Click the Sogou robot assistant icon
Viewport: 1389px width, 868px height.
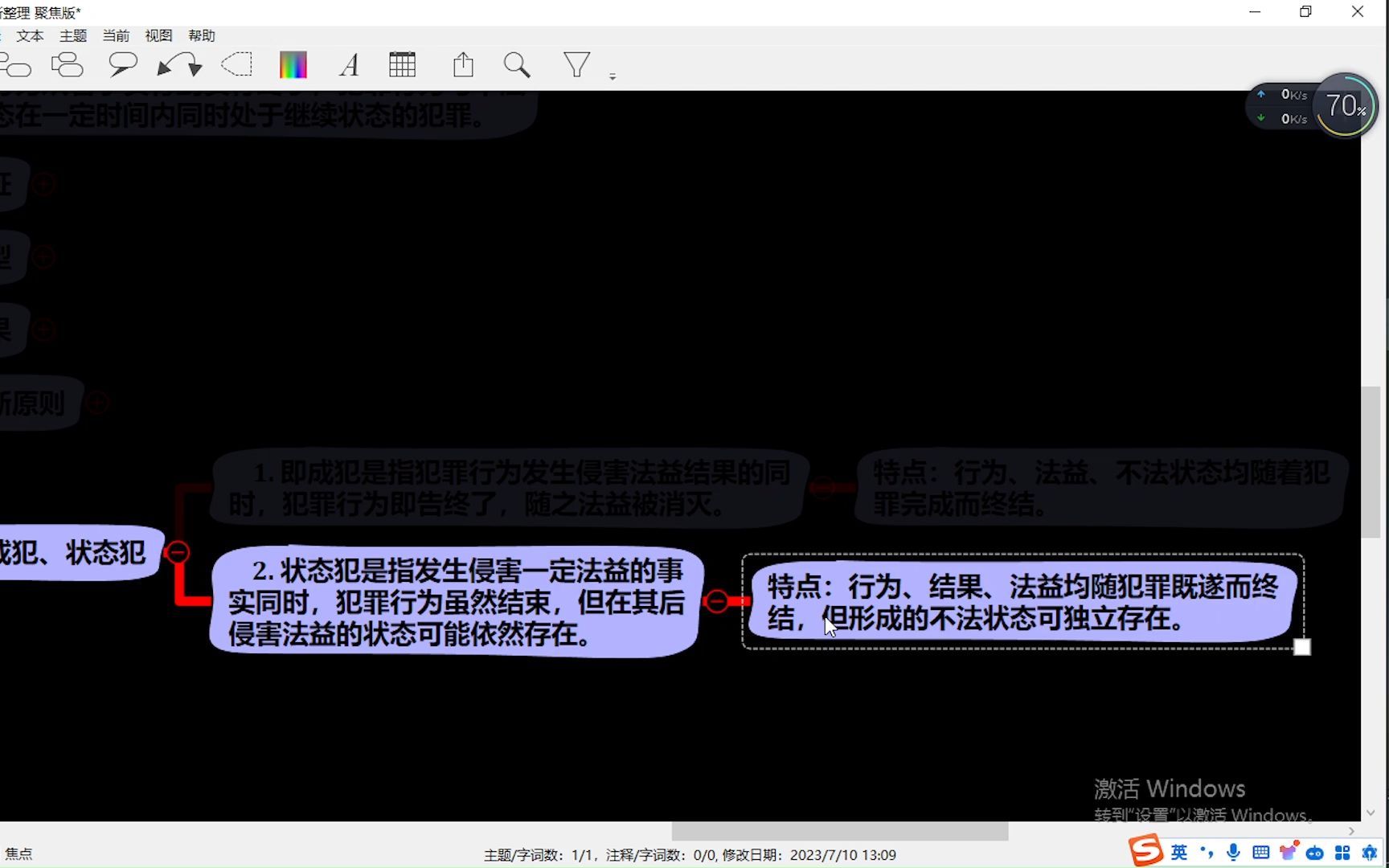pyautogui.click(x=1315, y=853)
